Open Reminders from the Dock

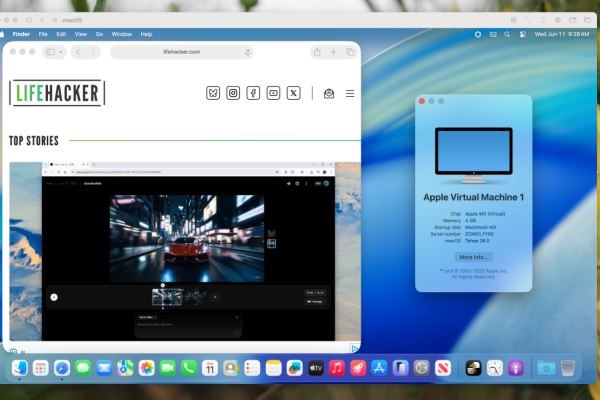pyautogui.click(x=252, y=368)
